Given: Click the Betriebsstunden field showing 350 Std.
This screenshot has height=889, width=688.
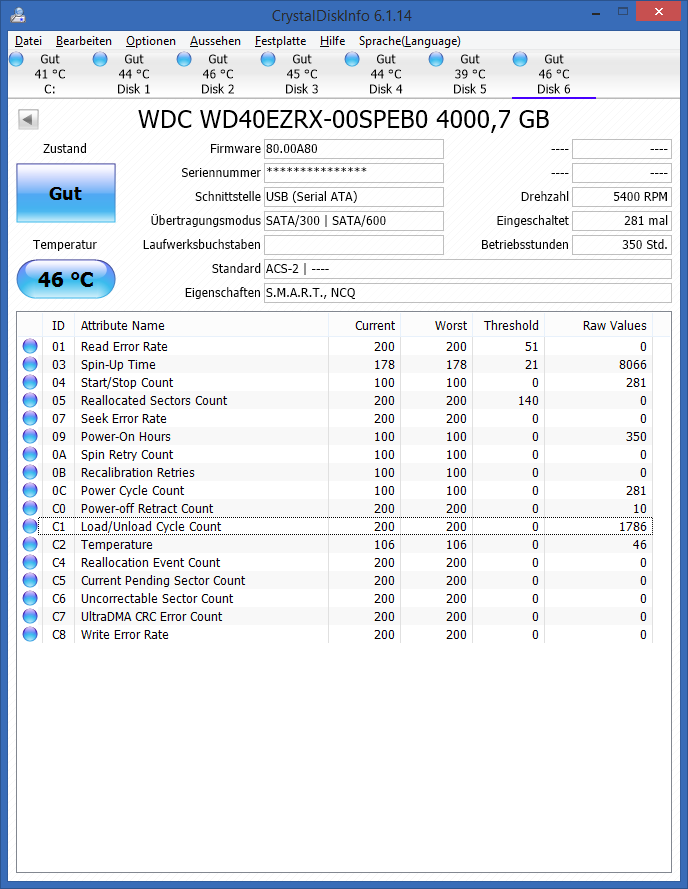Looking at the screenshot, I should pyautogui.click(x=622, y=245).
